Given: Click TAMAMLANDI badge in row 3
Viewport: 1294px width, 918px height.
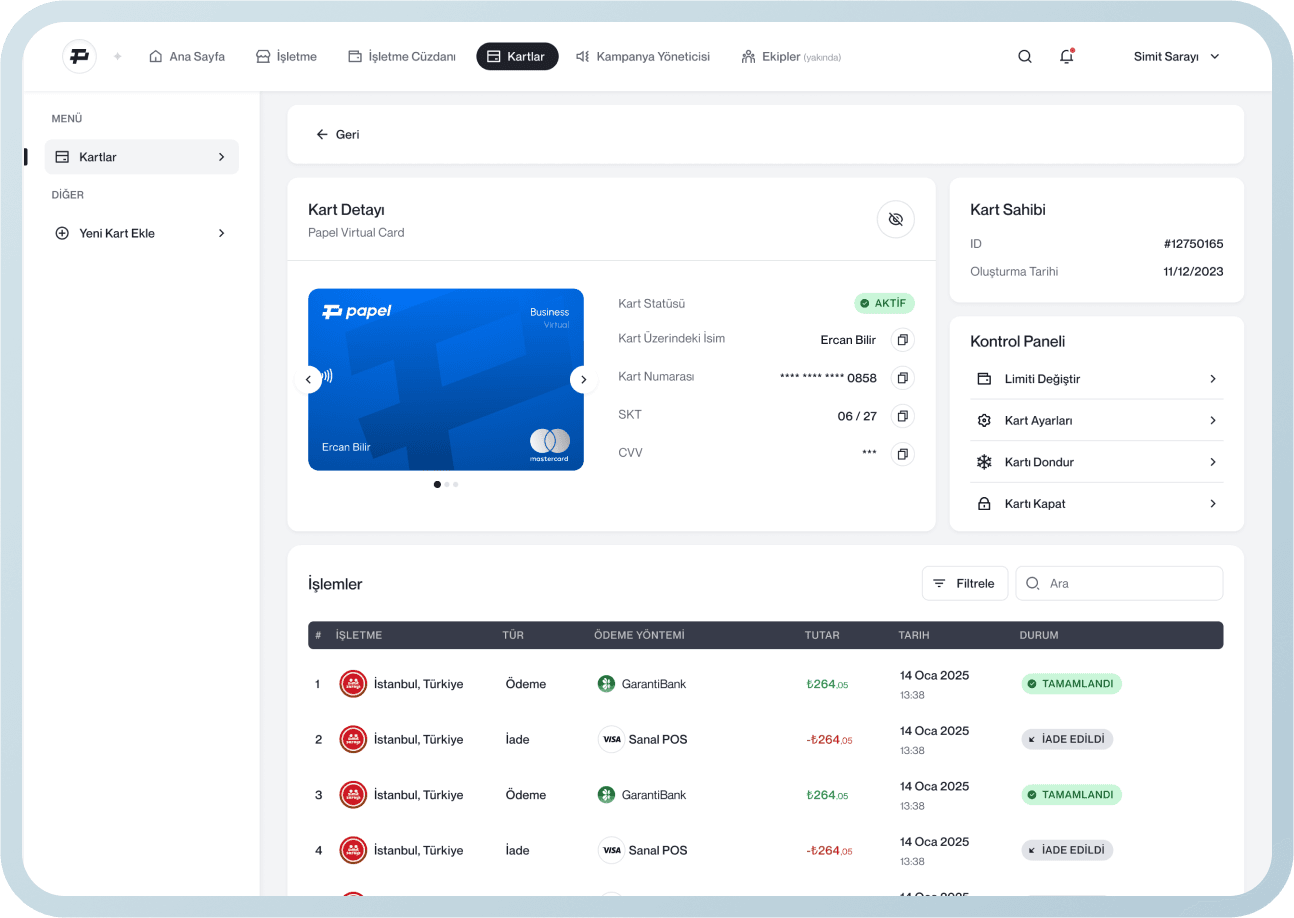Looking at the screenshot, I should click(x=1071, y=795).
